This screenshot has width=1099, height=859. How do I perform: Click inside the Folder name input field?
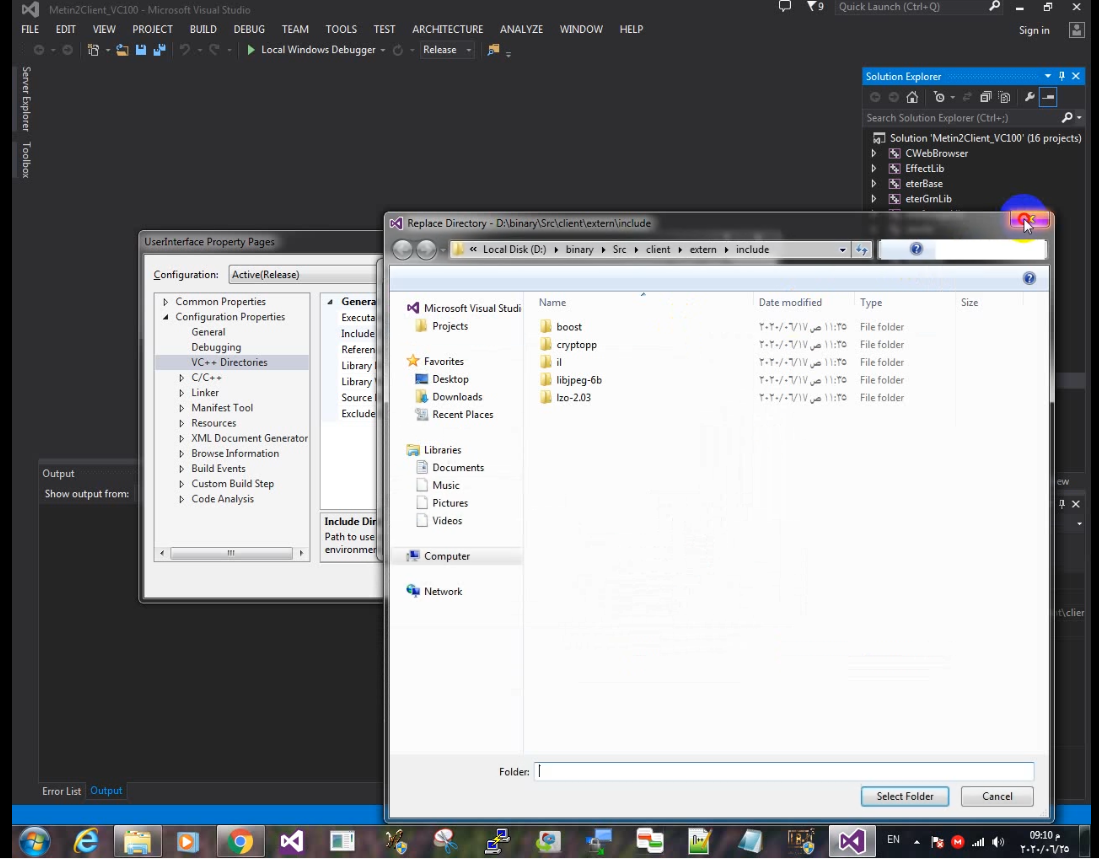(x=784, y=771)
